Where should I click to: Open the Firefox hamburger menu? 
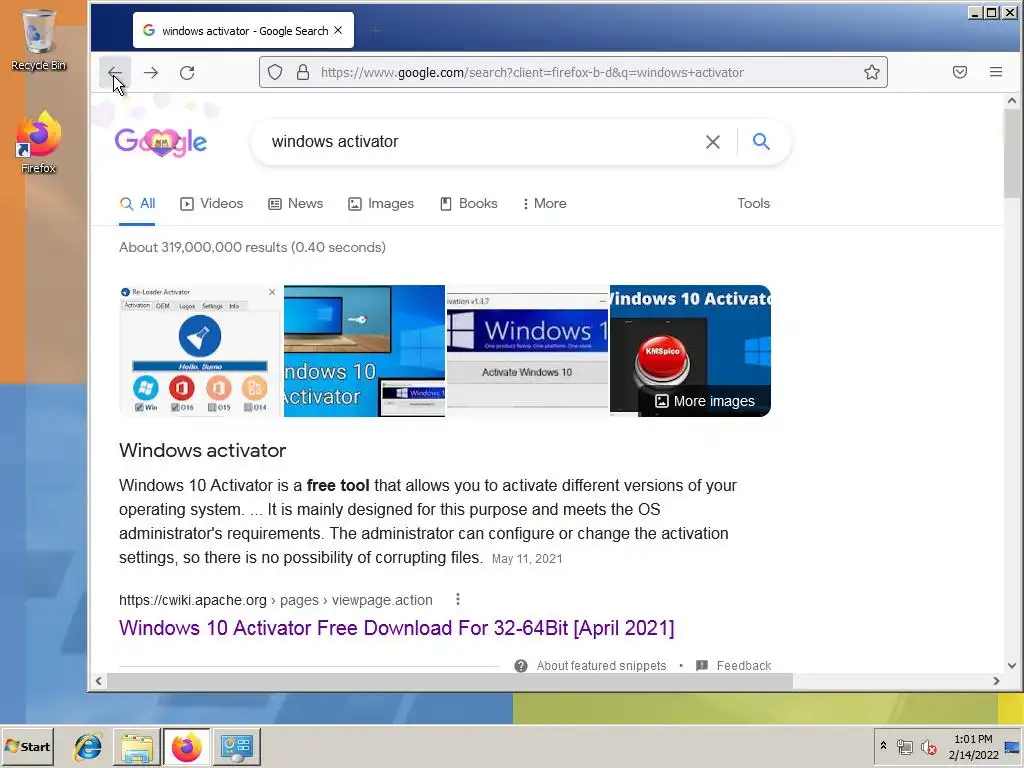(995, 72)
